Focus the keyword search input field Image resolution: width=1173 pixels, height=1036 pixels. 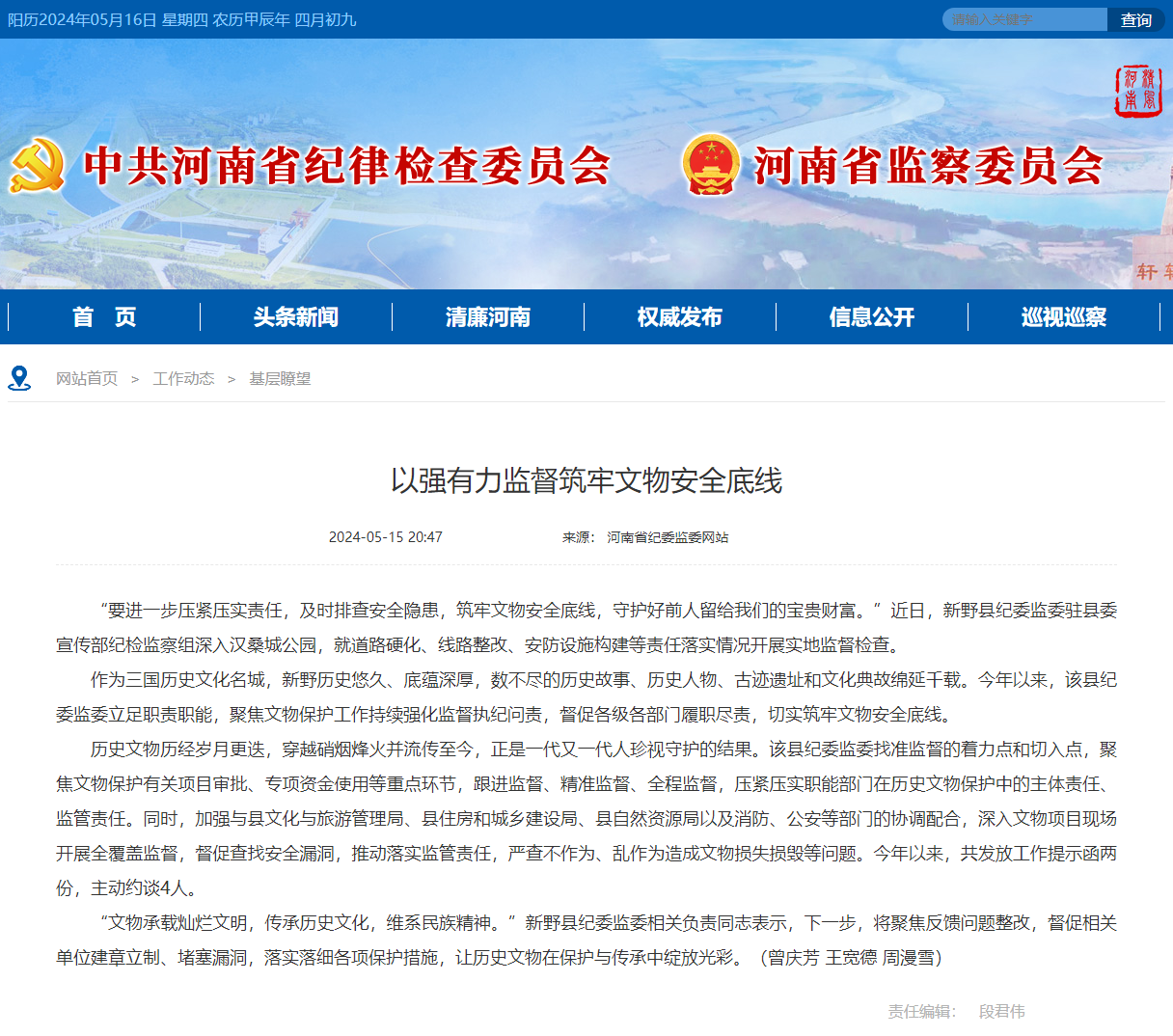click(x=1024, y=19)
